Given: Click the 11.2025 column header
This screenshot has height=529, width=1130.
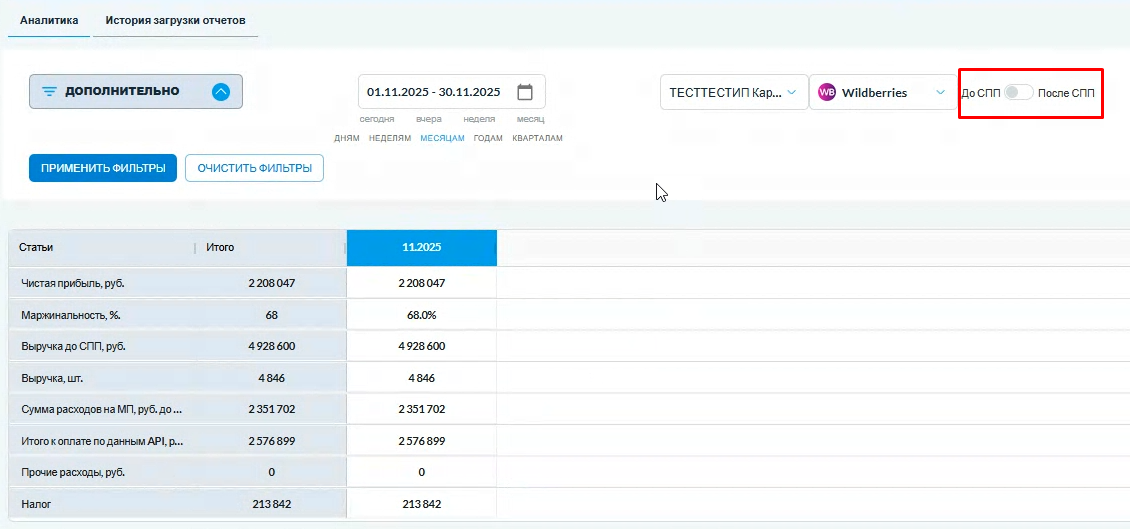Looking at the screenshot, I should [421, 247].
